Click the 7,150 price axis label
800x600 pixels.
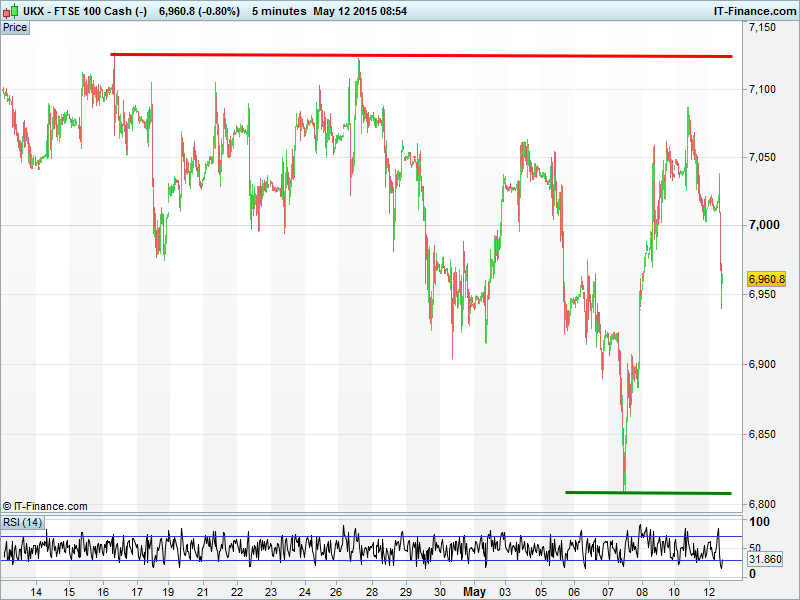(x=762, y=28)
